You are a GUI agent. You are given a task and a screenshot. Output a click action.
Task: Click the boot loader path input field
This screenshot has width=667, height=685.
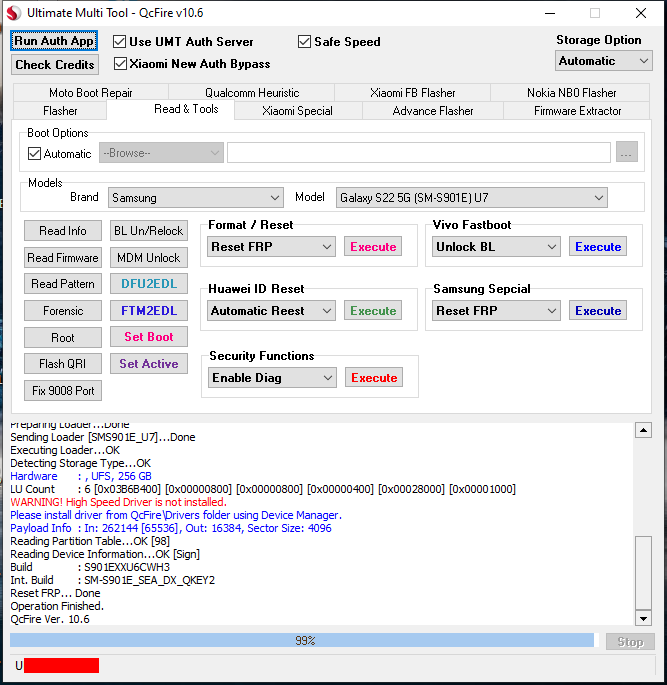(x=419, y=152)
